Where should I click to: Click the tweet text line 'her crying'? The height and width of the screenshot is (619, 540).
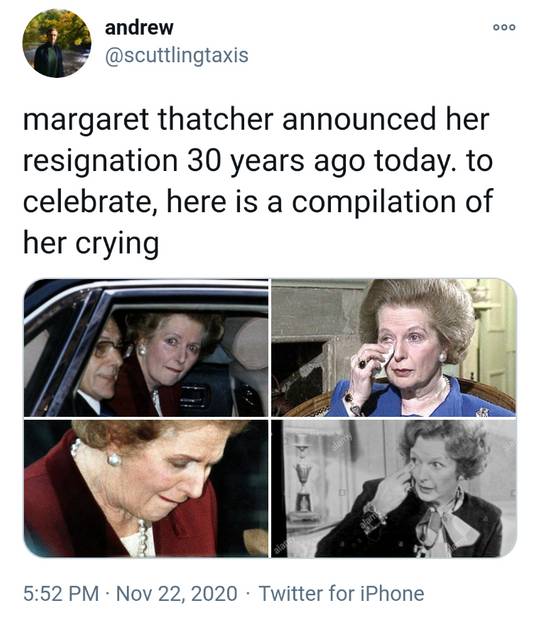(x=91, y=243)
